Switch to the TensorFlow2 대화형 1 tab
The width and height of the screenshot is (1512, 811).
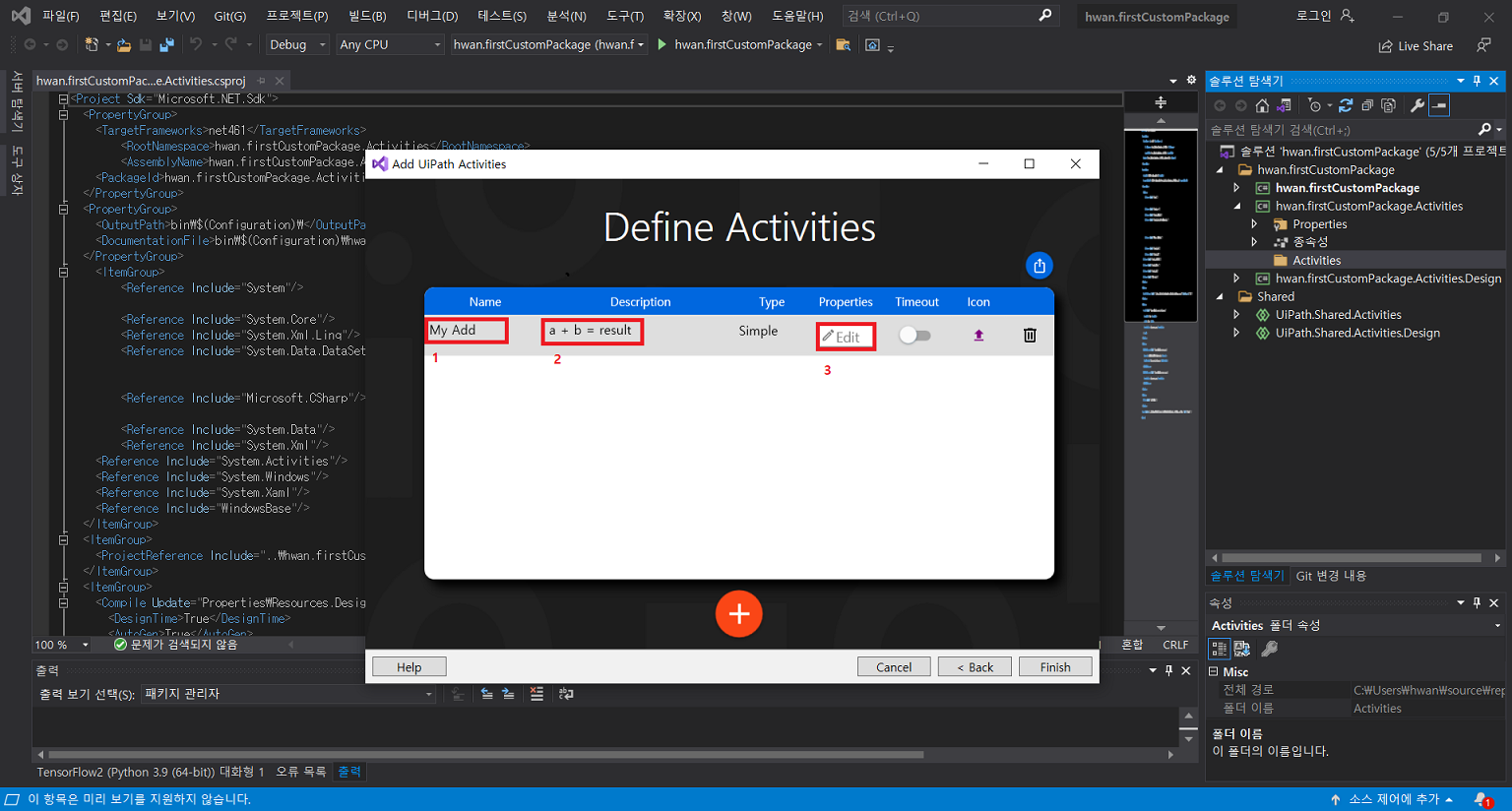(x=151, y=772)
